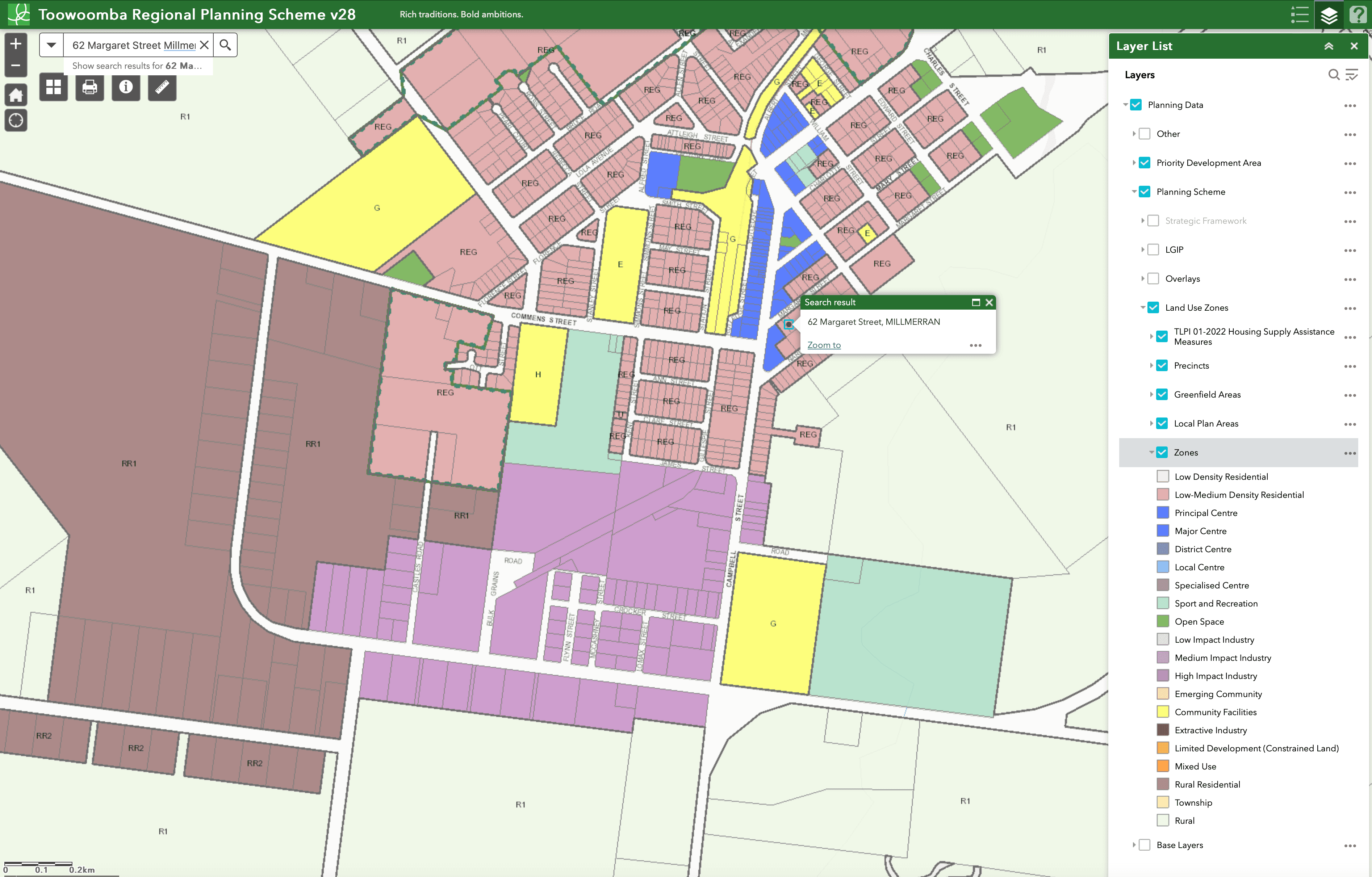This screenshot has width=1372, height=877.
Task: Open the search source dropdown arrow
Action: click(51, 45)
